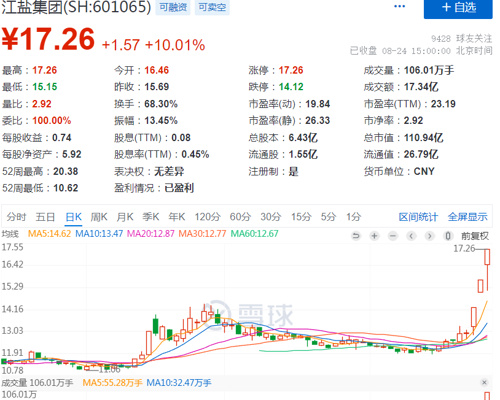
Task: Select the 五日 chart tab
Action: [45, 217]
